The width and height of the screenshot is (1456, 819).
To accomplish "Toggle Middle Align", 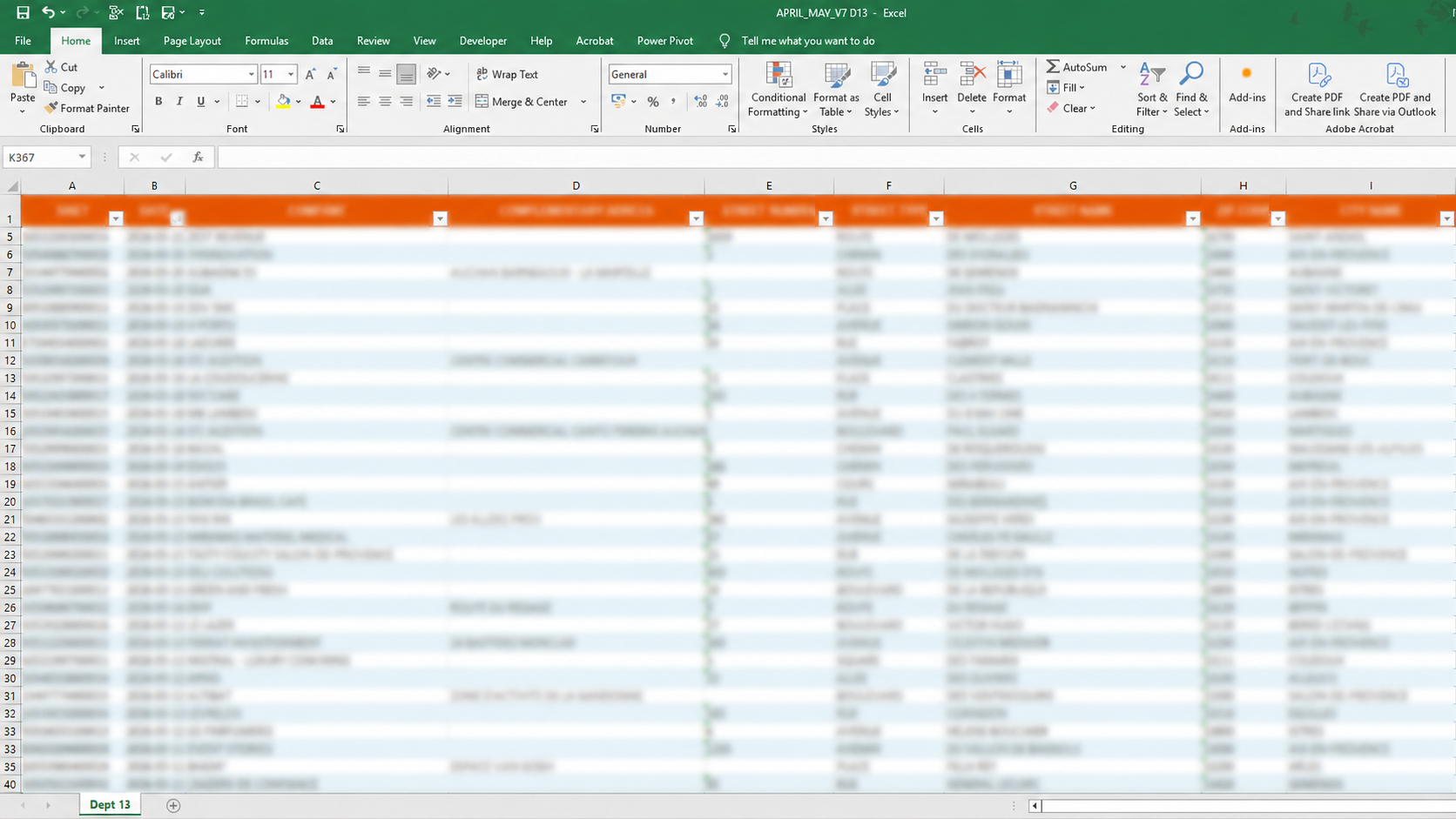I will pos(385,74).
